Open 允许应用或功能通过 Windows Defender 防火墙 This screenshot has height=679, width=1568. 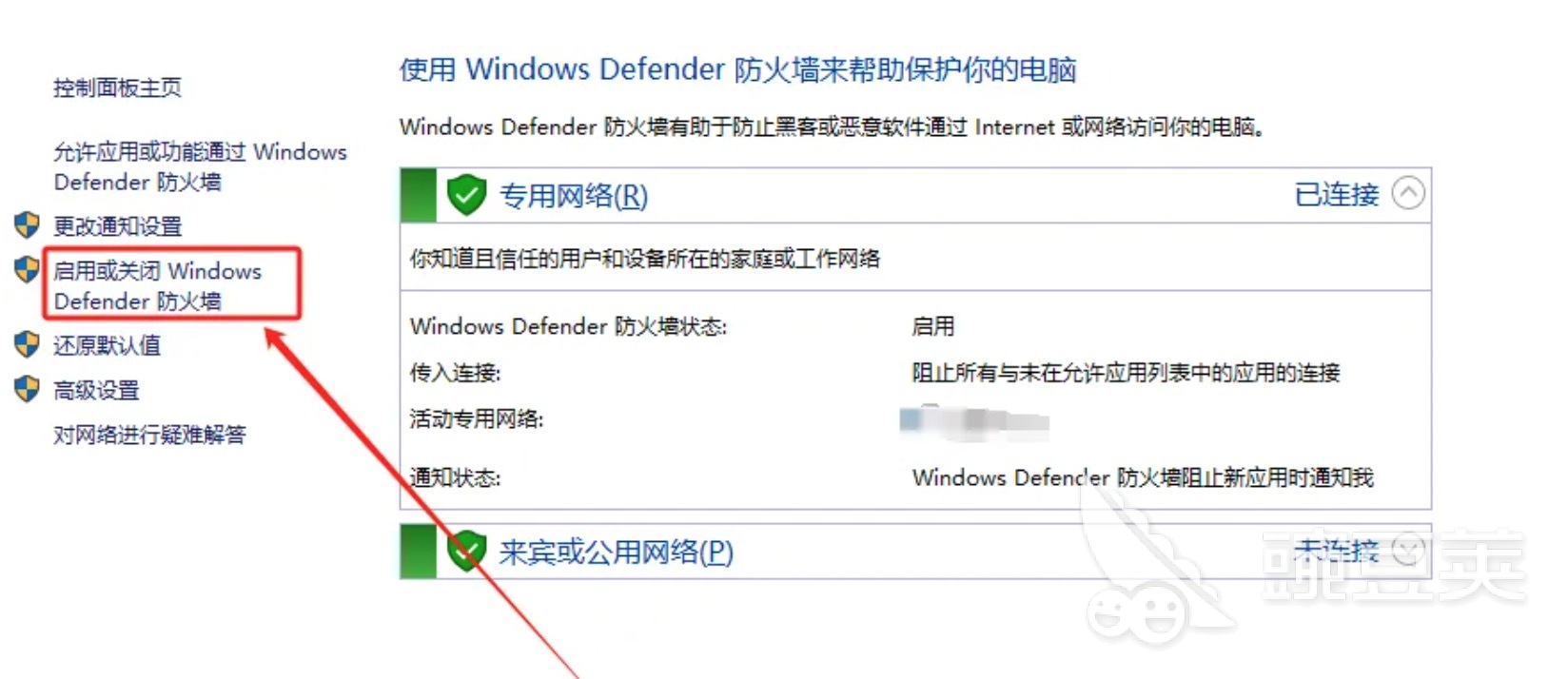coord(200,166)
